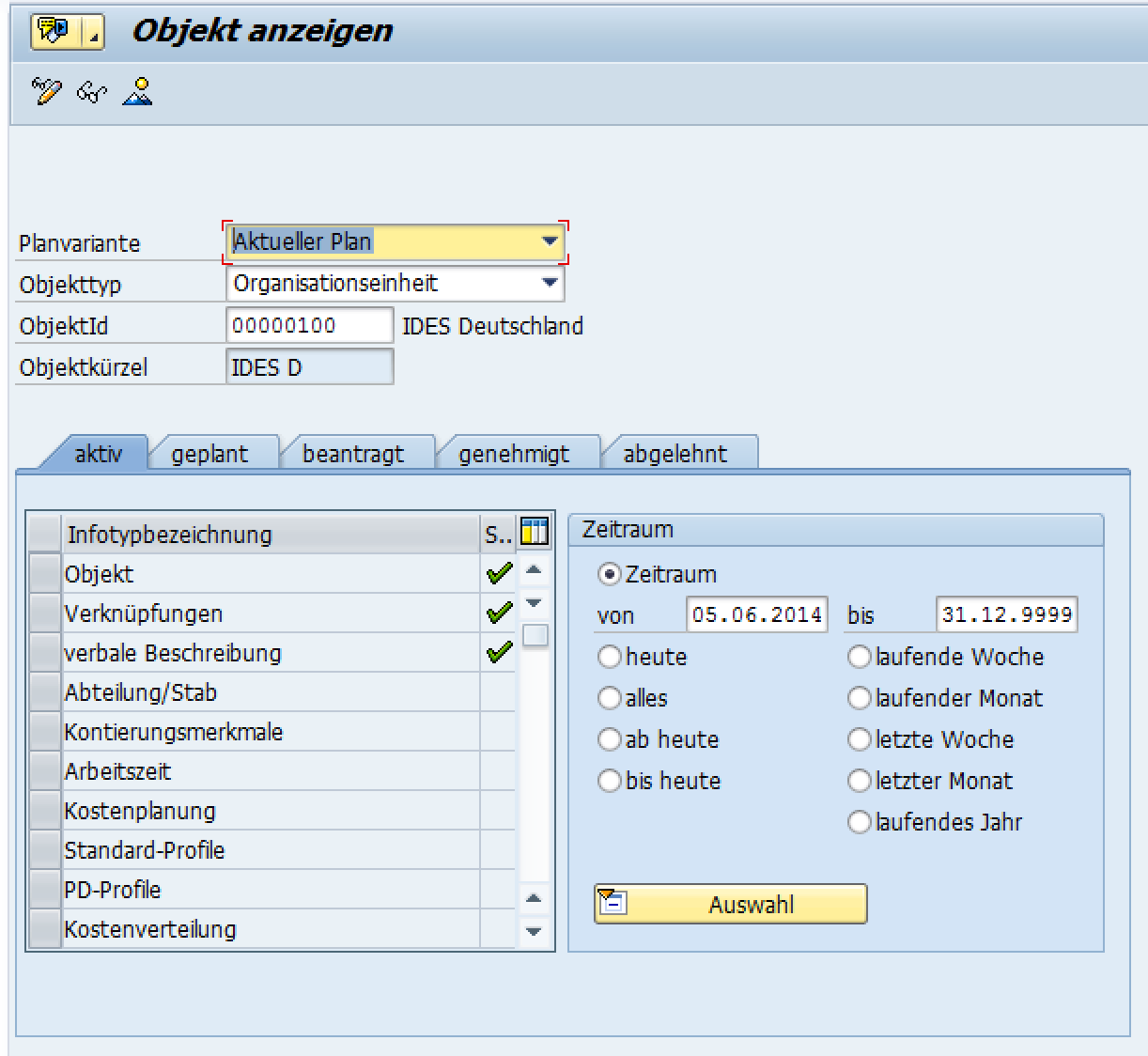Click the infotype list scrollbar thumb
1148x1056 pixels.
click(x=535, y=636)
